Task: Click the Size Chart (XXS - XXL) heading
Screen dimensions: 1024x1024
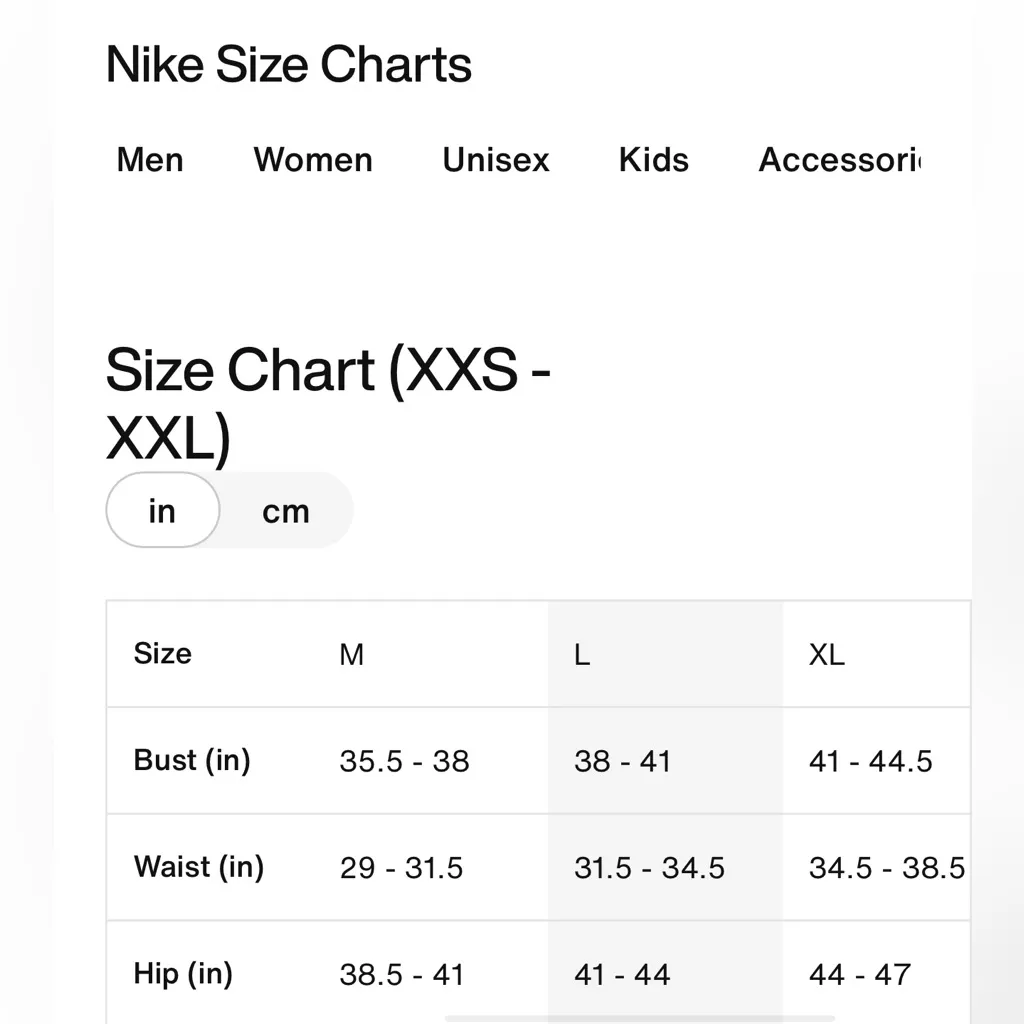Action: tap(328, 403)
